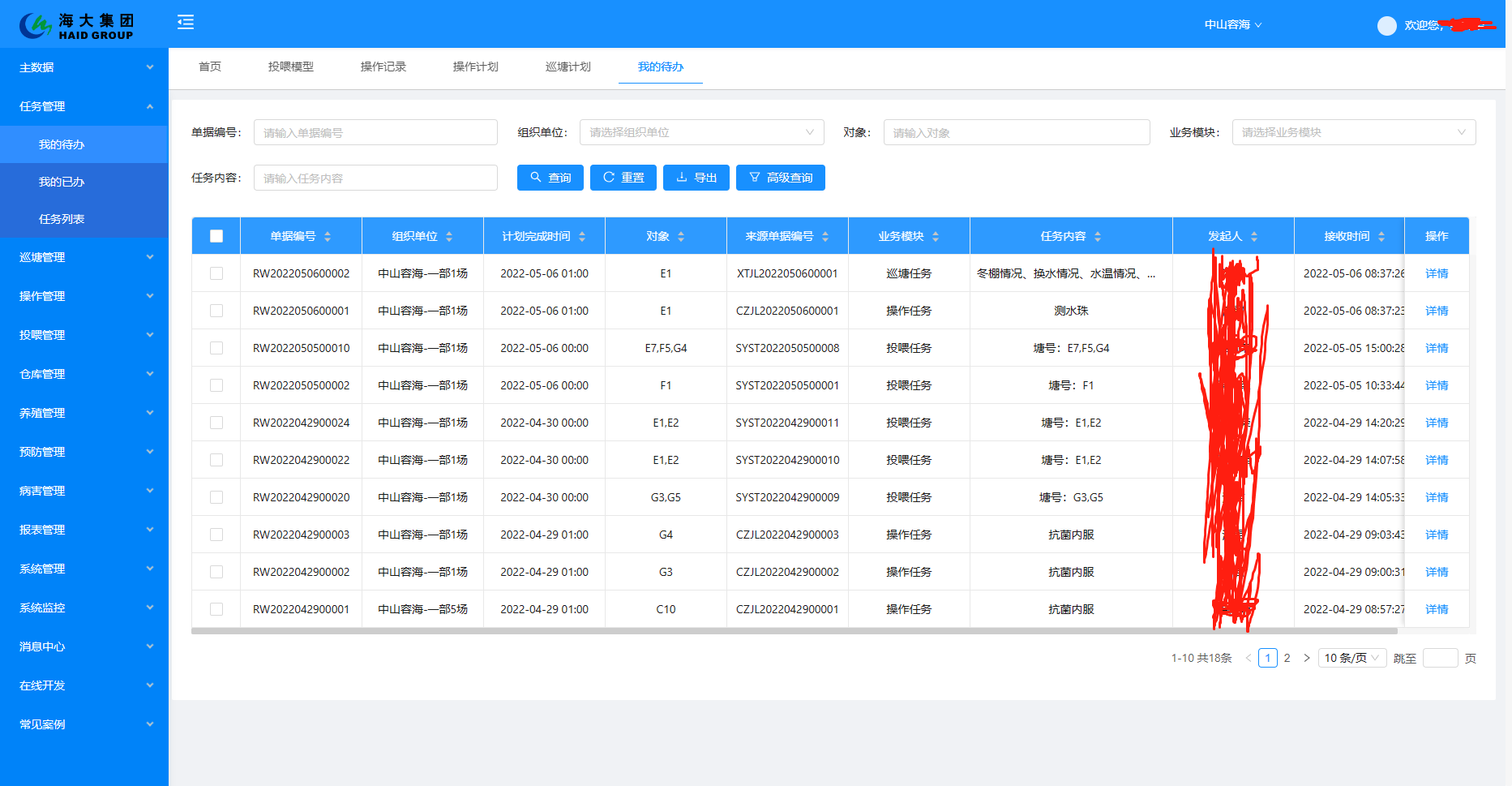
Task: Switch to the 操作计划 tab
Action: pos(476,67)
